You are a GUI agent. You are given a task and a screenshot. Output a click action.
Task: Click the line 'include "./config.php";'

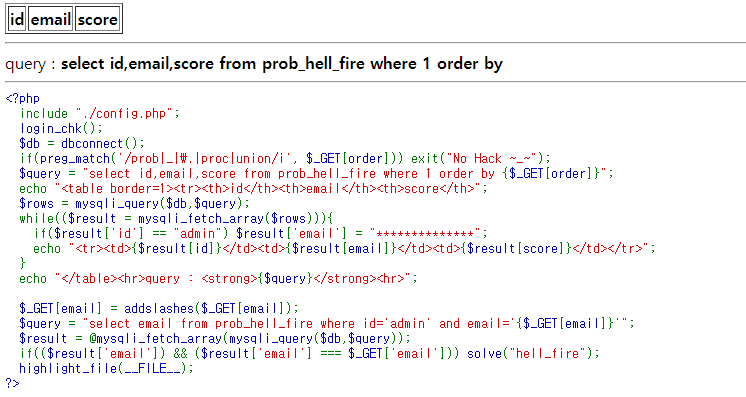pyautogui.click(x=99, y=114)
